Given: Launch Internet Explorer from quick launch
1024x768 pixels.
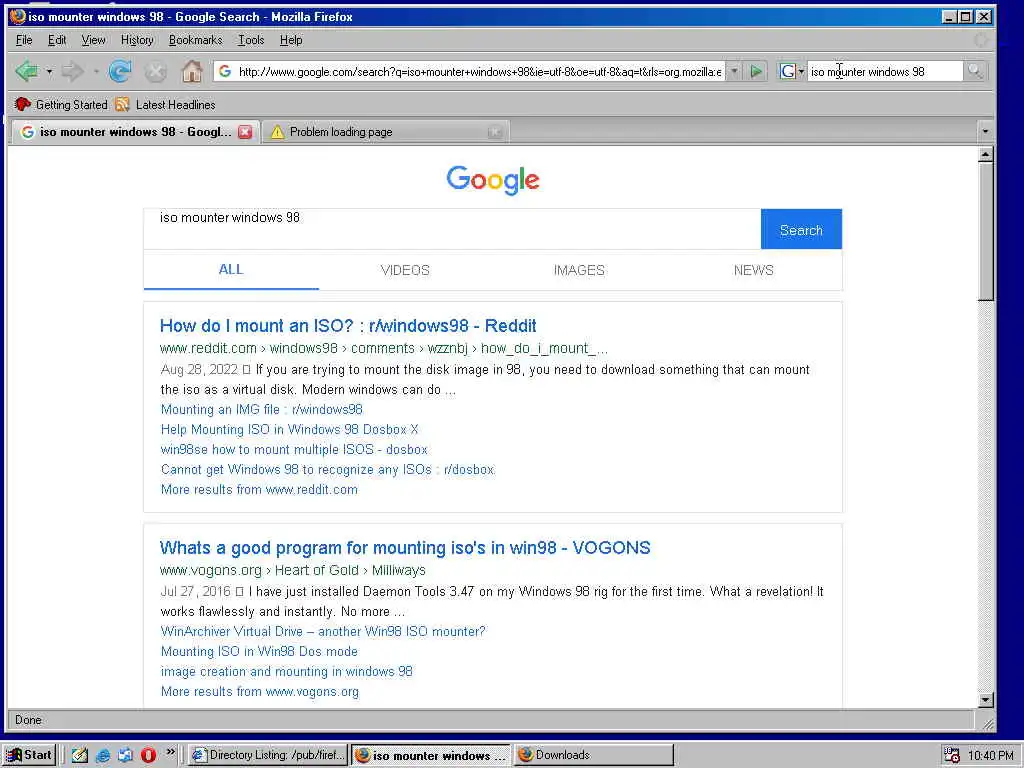Looking at the screenshot, I should pyautogui.click(x=103, y=755).
